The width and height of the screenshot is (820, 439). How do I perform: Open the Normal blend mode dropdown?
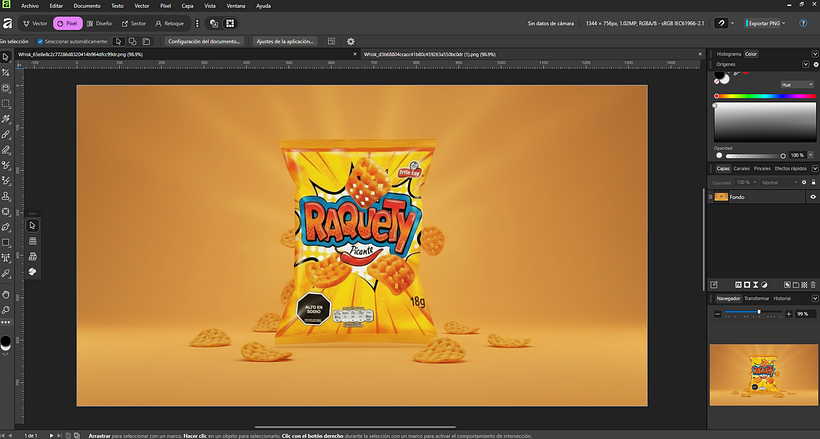[x=779, y=183]
